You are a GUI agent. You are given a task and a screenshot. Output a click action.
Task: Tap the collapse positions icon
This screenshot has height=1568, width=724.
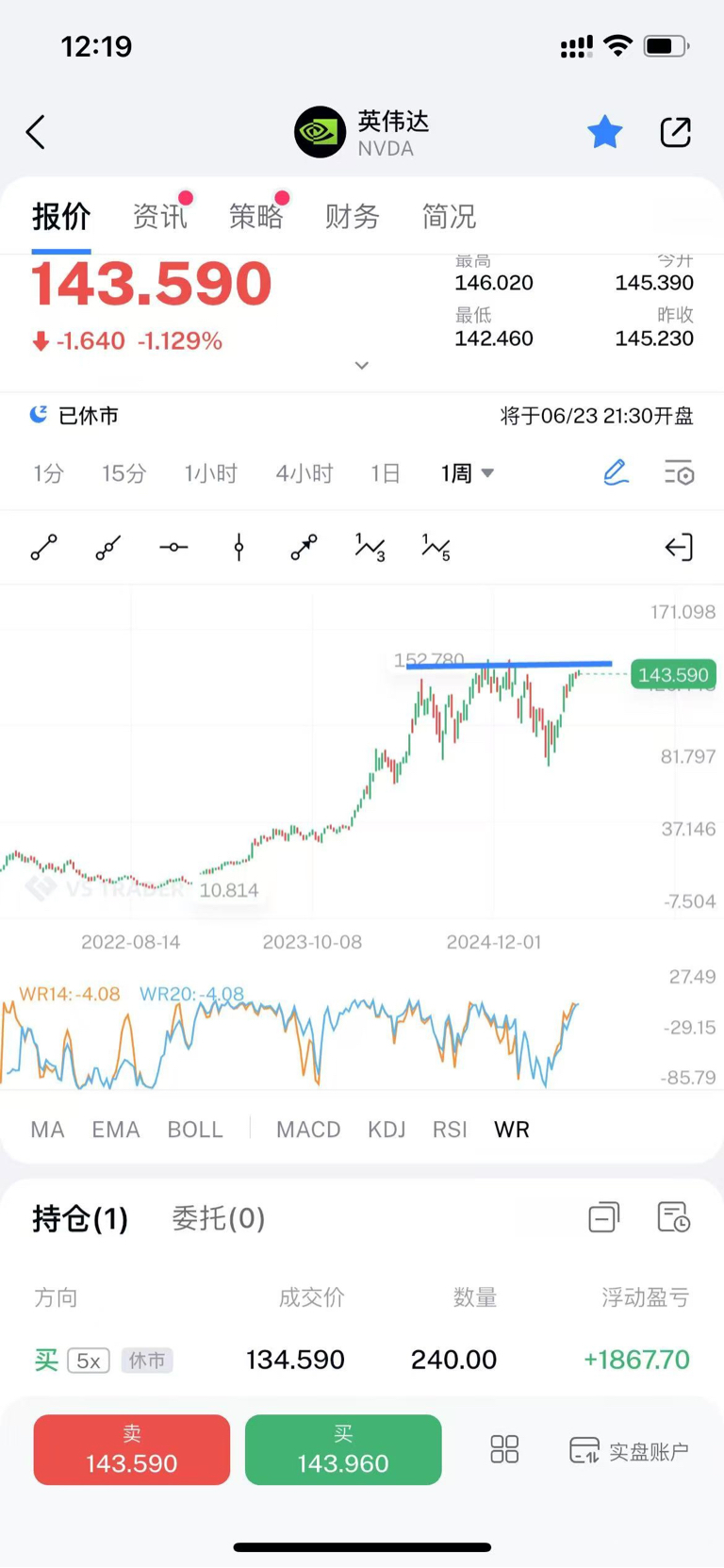604,1217
